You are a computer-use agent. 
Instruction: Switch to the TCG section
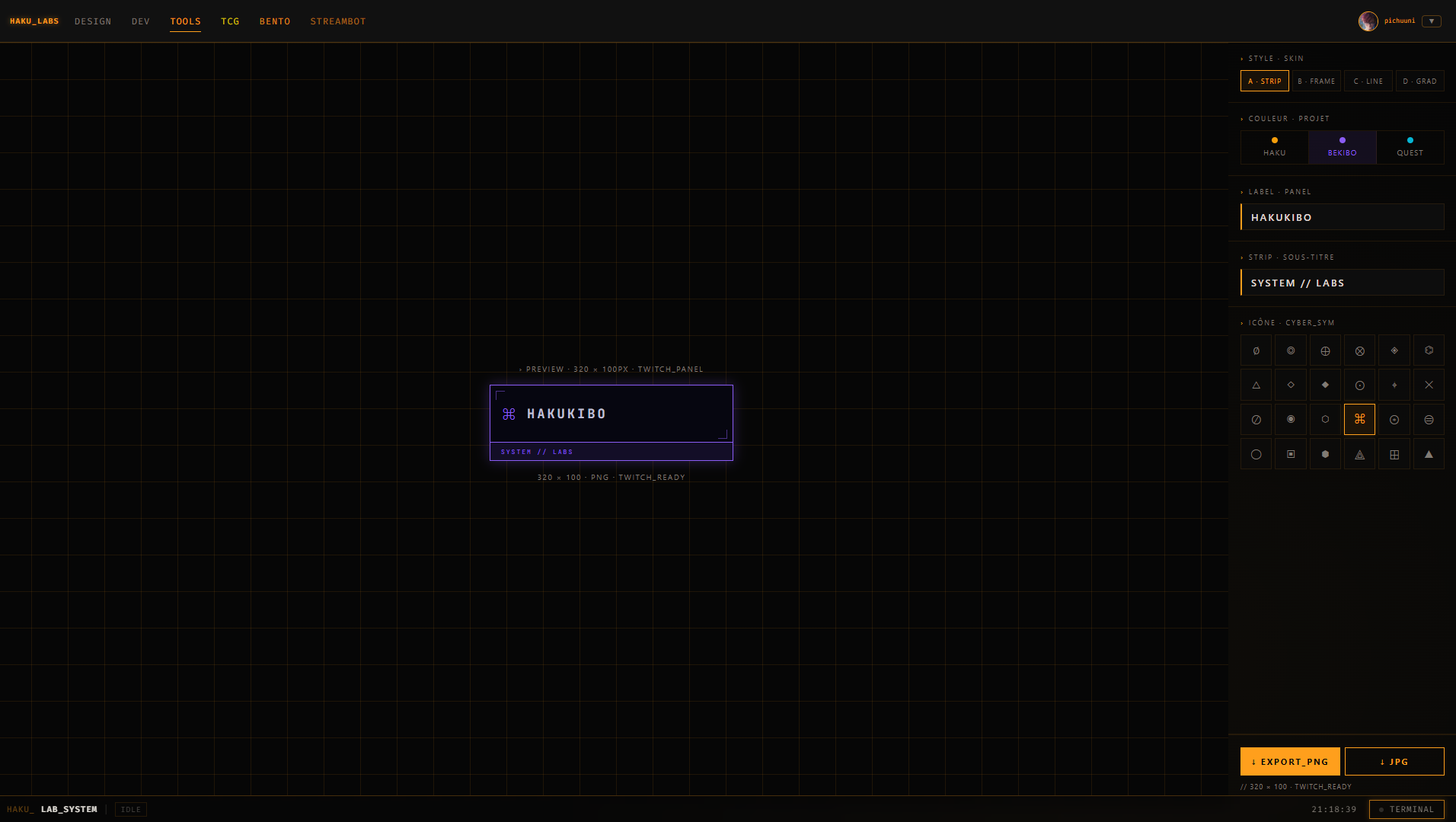230,21
